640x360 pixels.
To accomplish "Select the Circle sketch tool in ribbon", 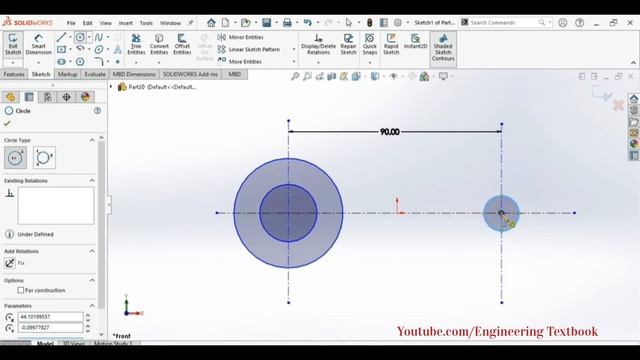I will 80,38.
